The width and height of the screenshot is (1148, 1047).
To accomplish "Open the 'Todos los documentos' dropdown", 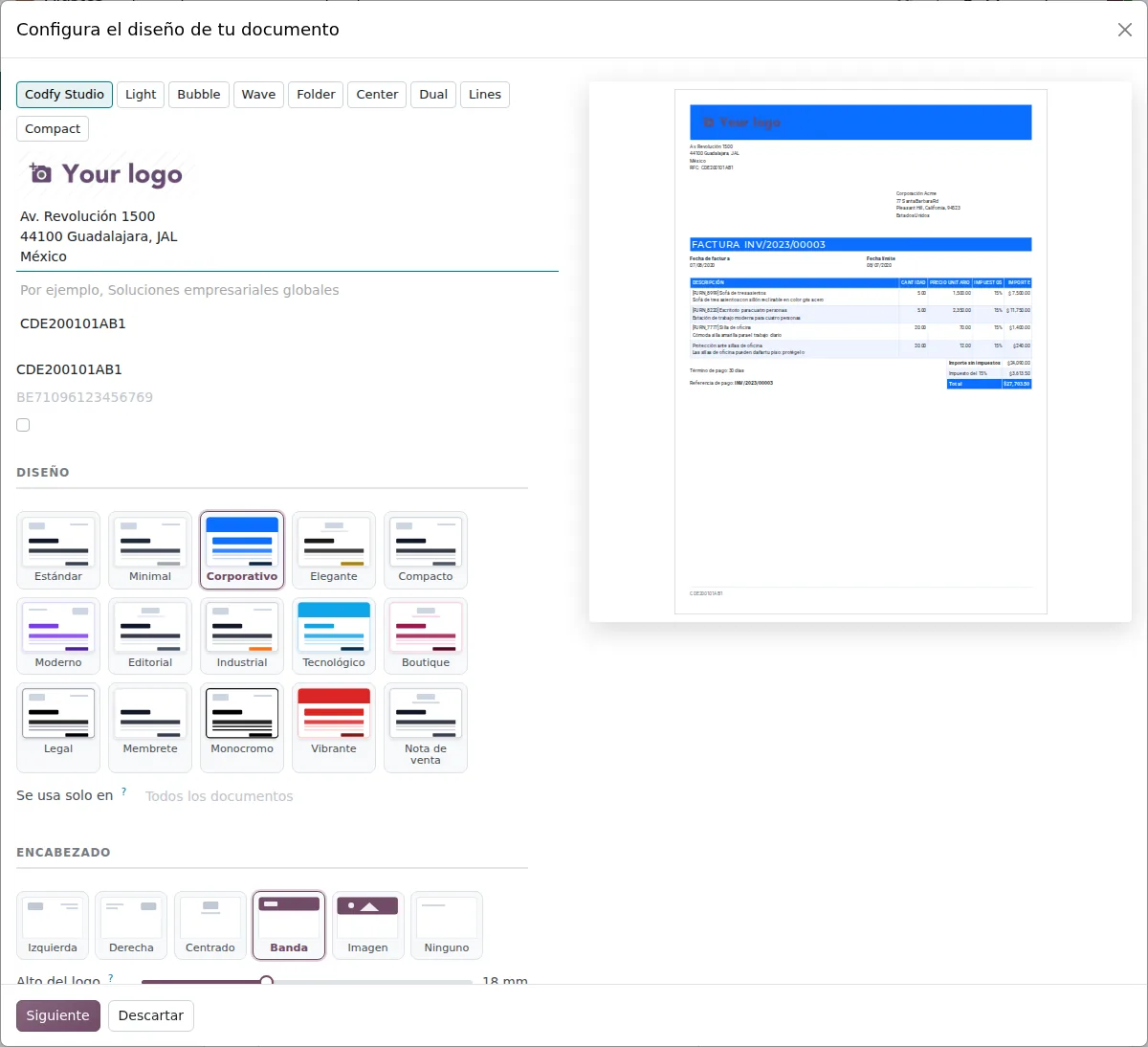I will [x=335, y=796].
